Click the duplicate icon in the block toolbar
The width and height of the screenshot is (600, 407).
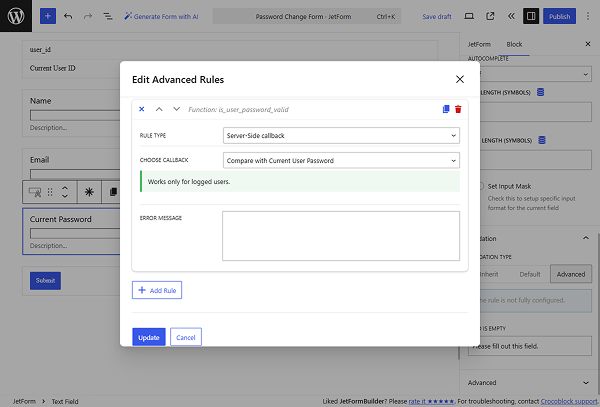[113, 192]
